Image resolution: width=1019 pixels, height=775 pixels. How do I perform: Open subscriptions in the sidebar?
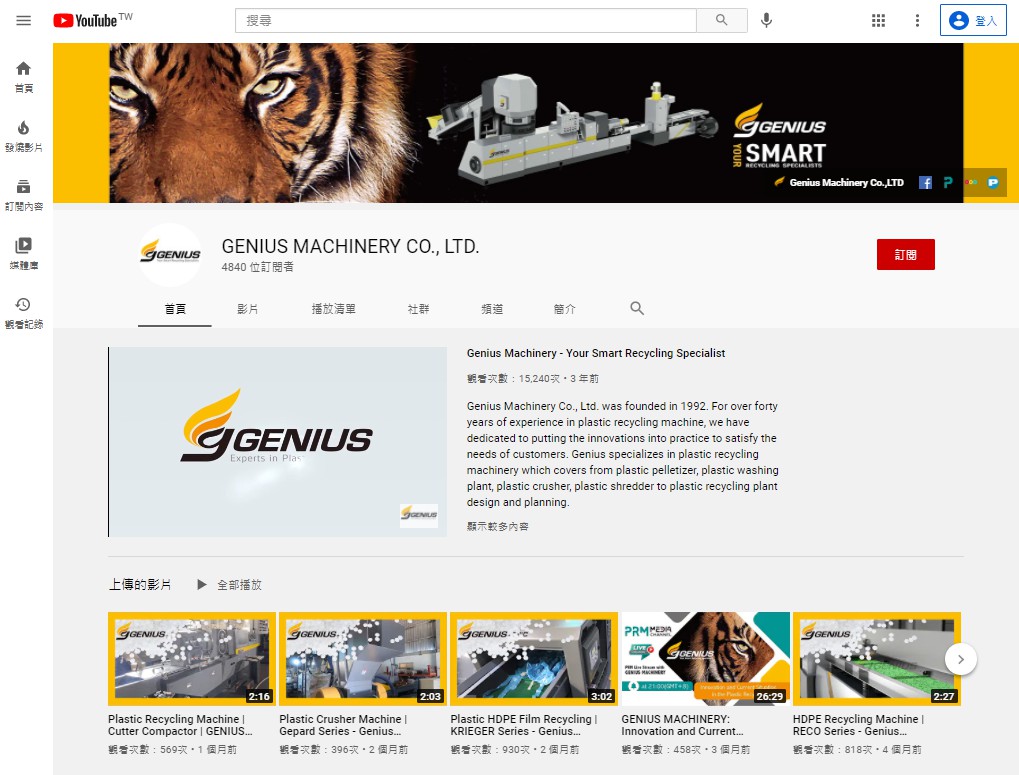23,195
